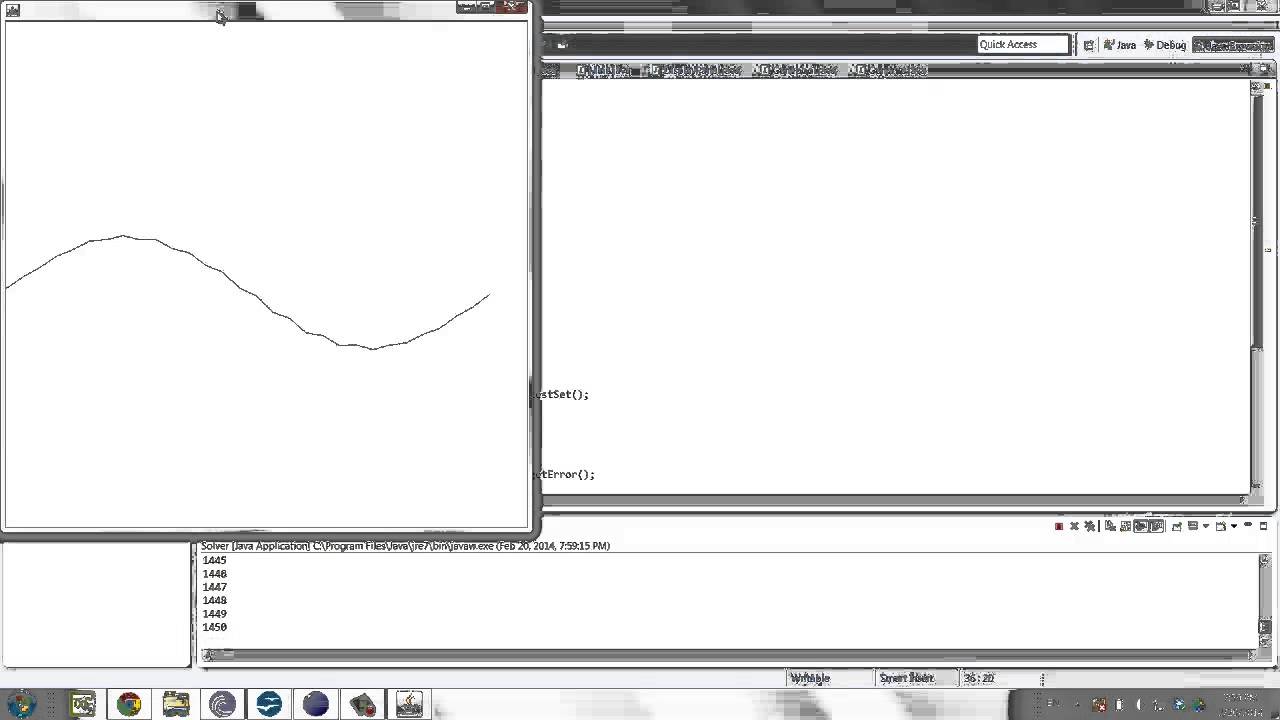Image resolution: width=1280 pixels, height=720 pixels.
Task: Toggle scroll lock in the console
Action: pos(1126,526)
